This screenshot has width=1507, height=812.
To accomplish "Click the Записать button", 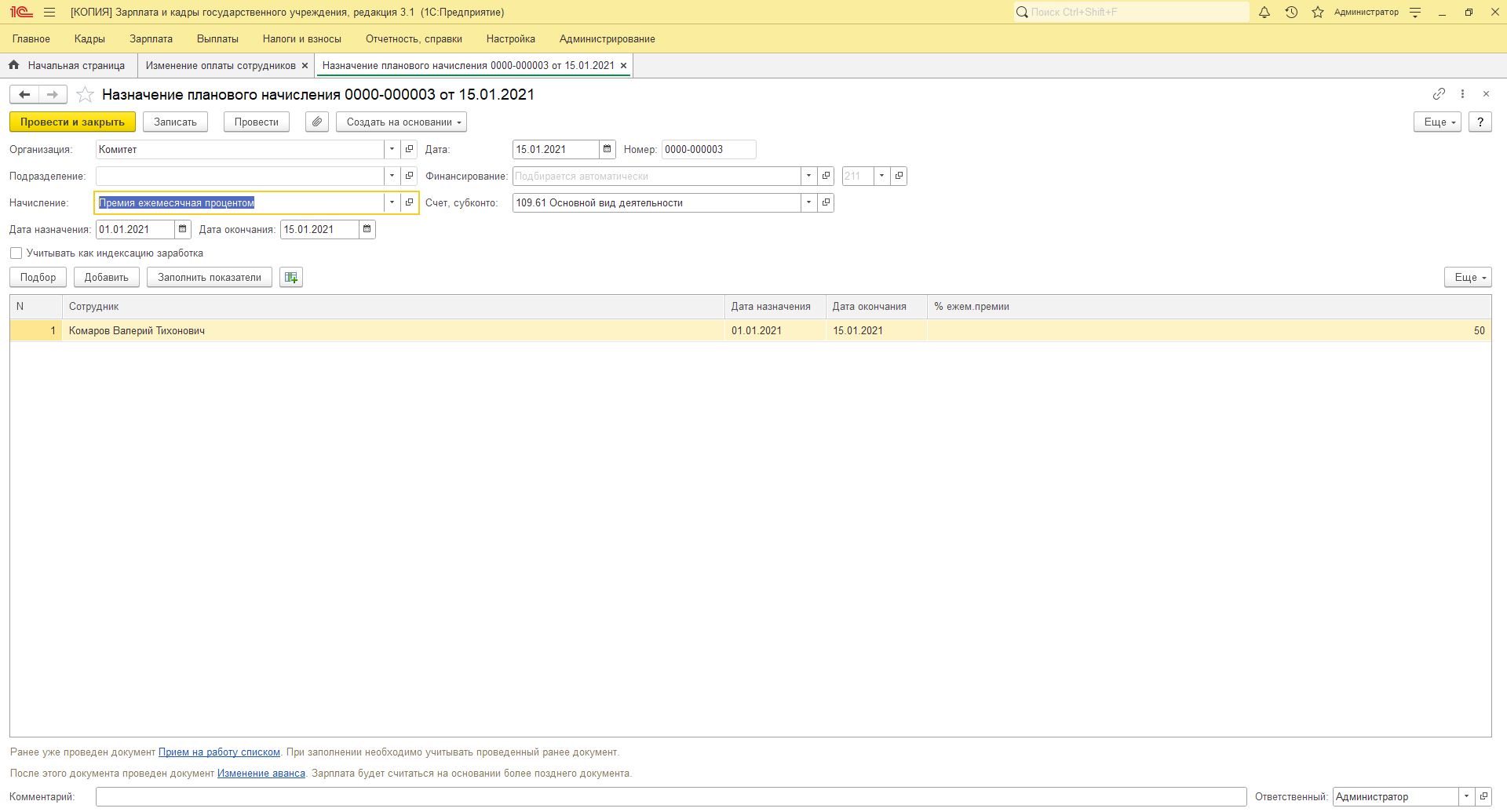I will [x=175, y=122].
